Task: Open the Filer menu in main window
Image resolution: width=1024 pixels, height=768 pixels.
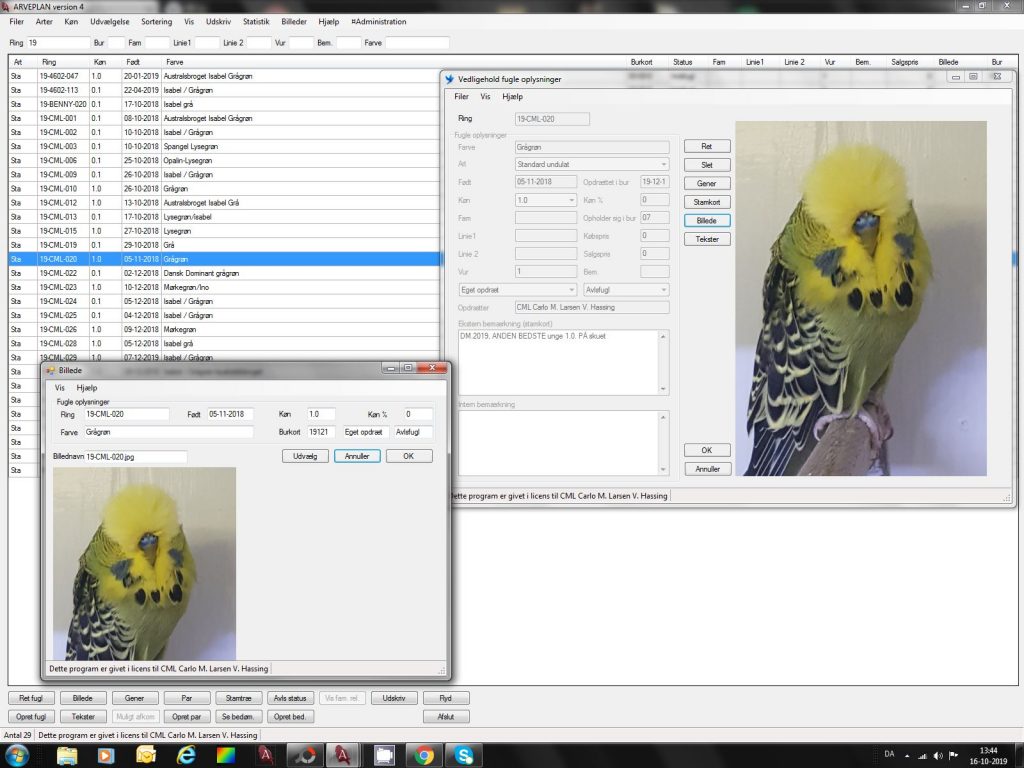Action: pos(16,22)
